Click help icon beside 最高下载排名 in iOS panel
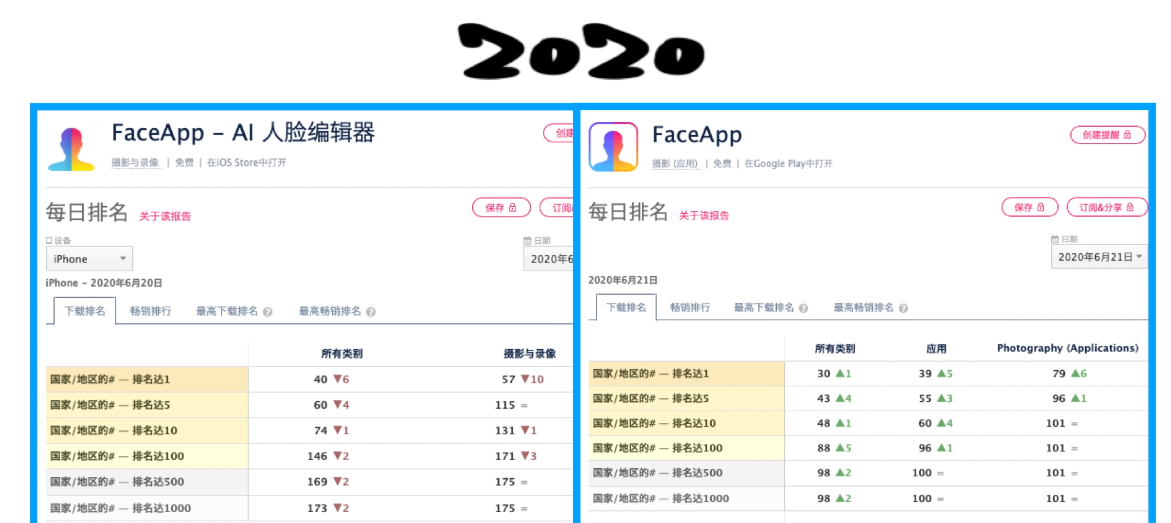Image resolution: width=1171 pixels, height=523 pixels. click(x=268, y=312)
